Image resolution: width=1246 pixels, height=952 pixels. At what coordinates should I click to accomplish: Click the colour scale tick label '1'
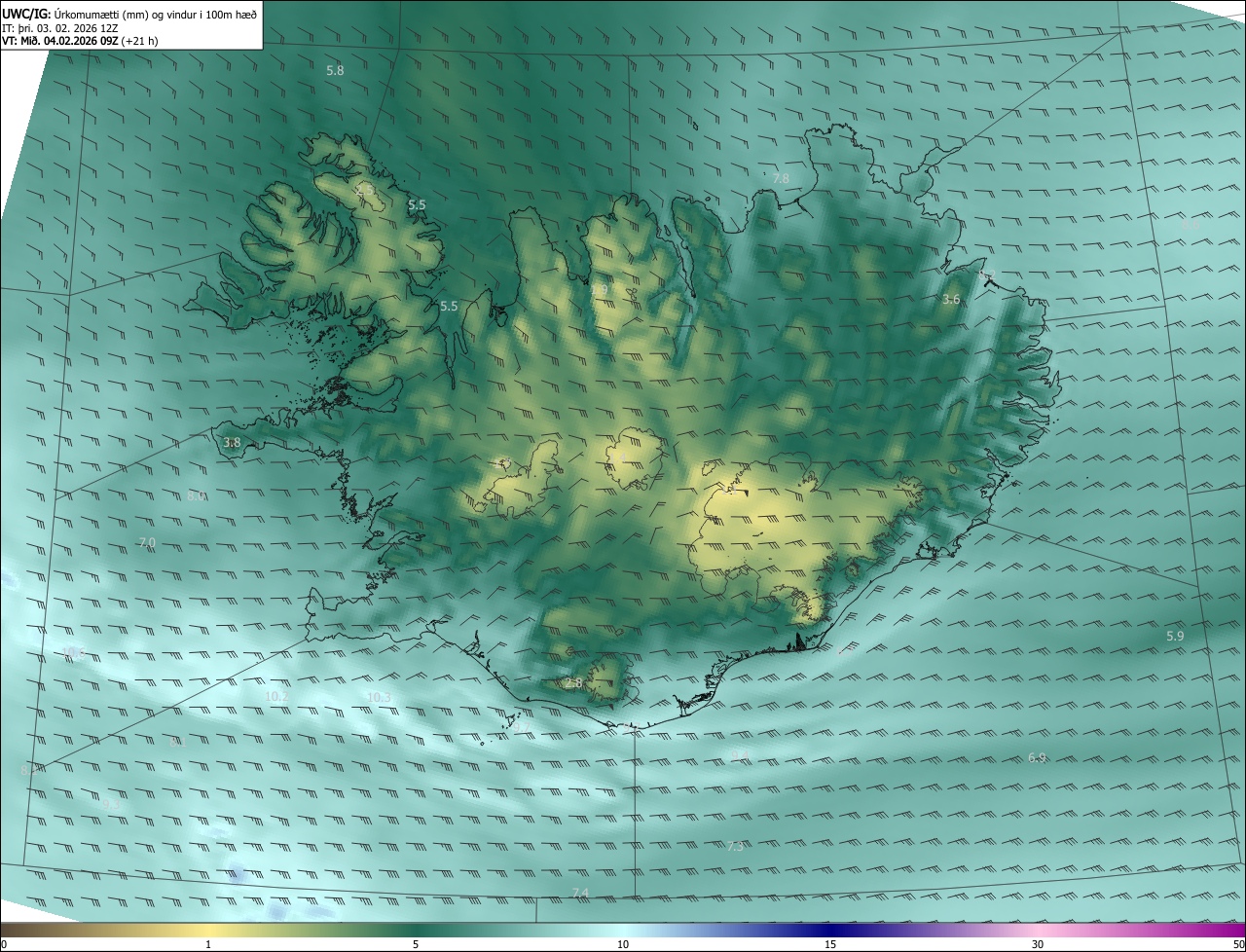click(x=208, y=944)
